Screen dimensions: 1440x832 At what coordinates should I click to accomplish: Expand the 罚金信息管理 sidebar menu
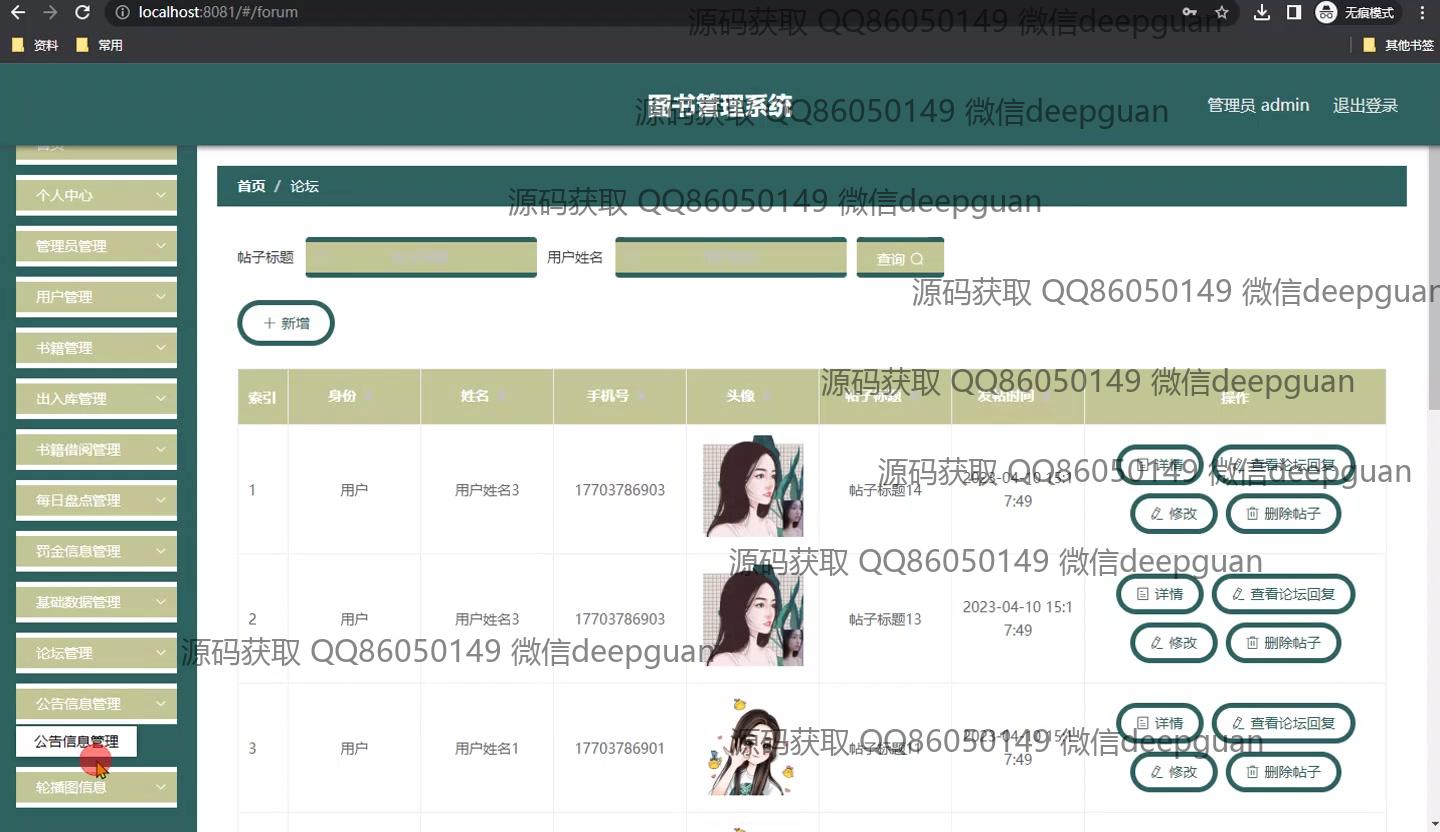(96, 551)
